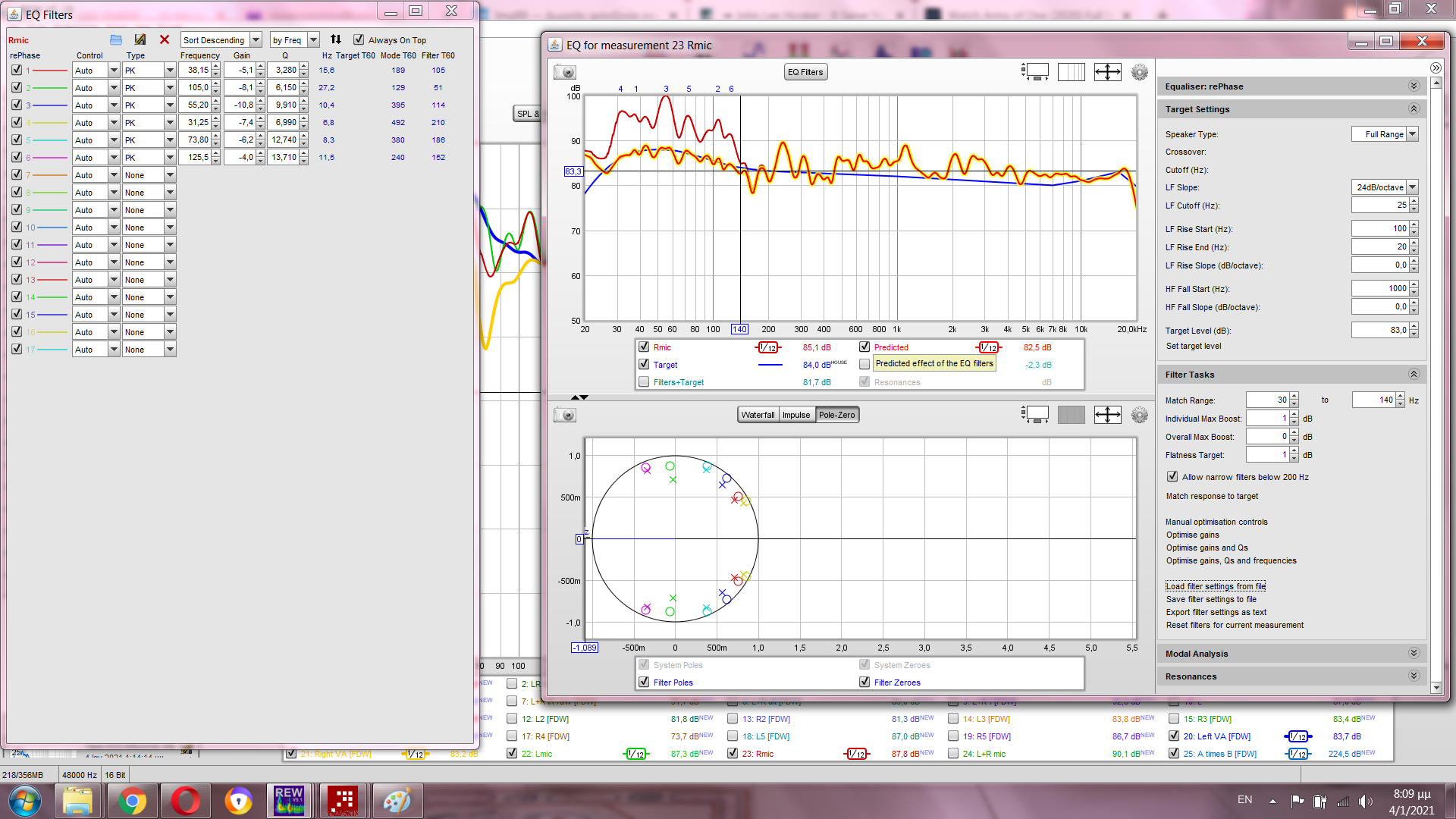
Task: Open red grid app in taskbar
Action: pos(343,801)
